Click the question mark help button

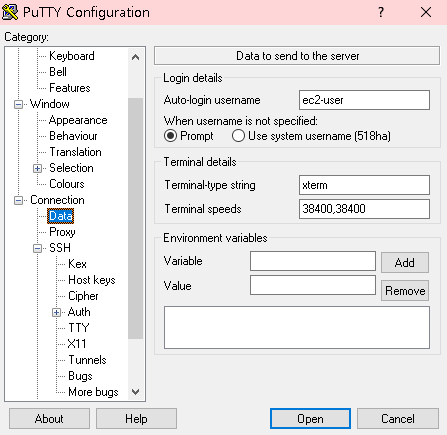point(381,12)
